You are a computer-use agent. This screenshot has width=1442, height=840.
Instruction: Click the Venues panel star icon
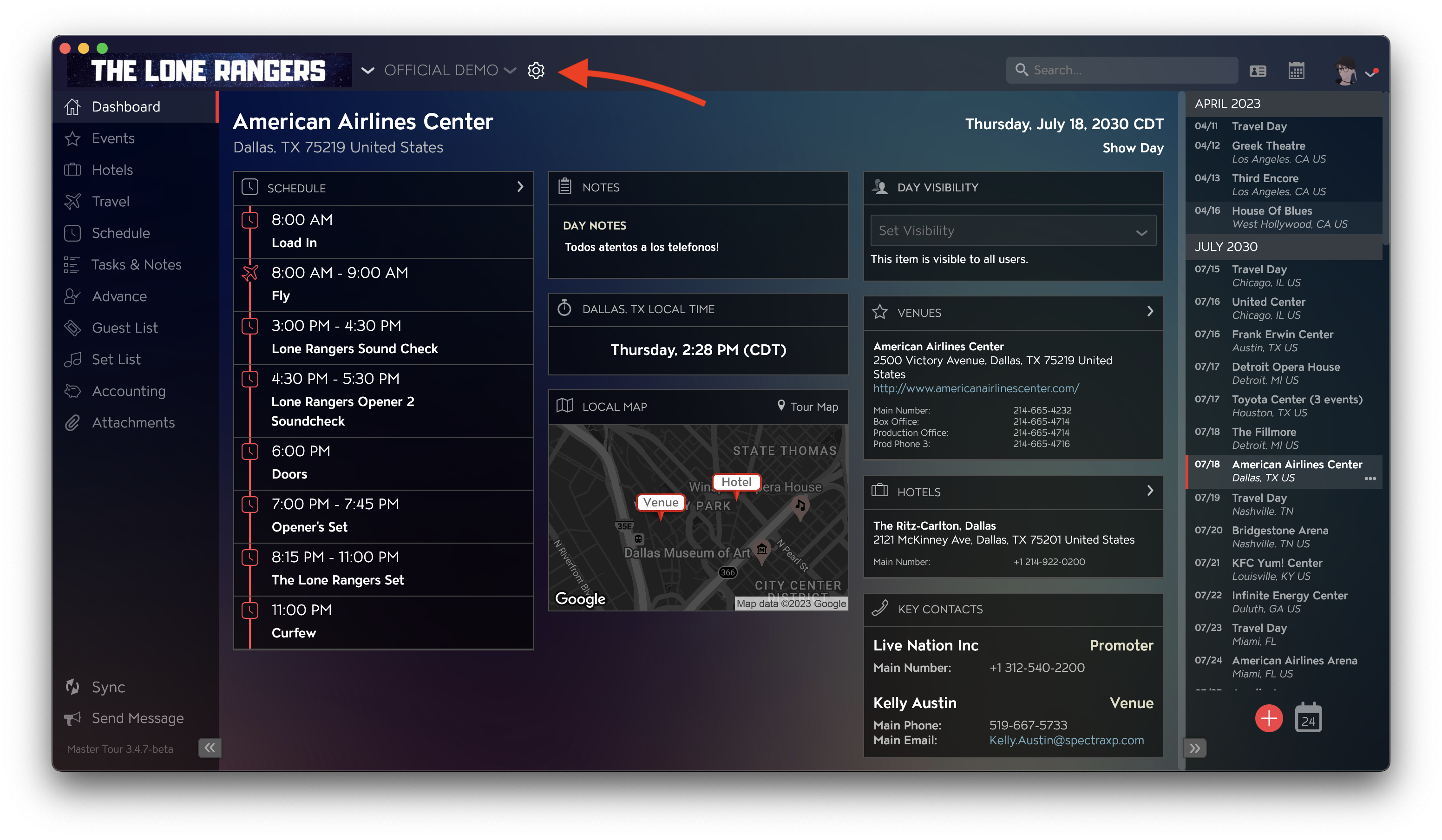tap(880, 312)
